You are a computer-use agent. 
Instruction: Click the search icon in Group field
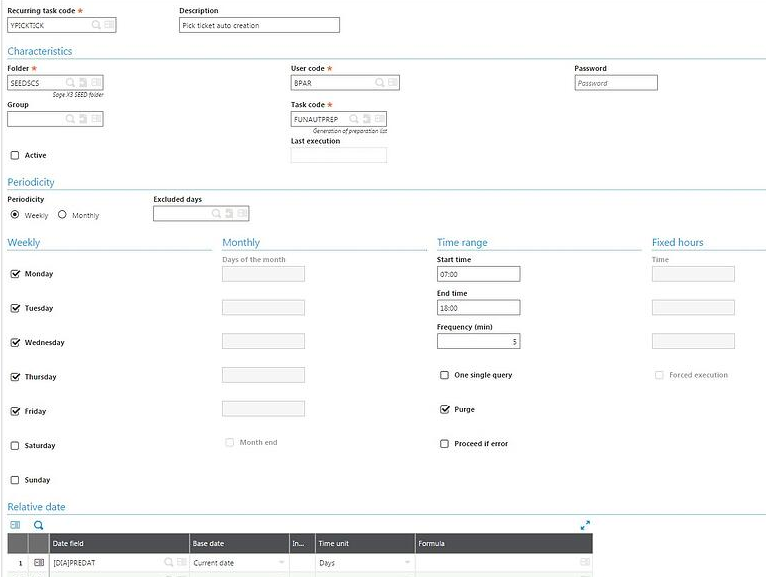(70, 119)
